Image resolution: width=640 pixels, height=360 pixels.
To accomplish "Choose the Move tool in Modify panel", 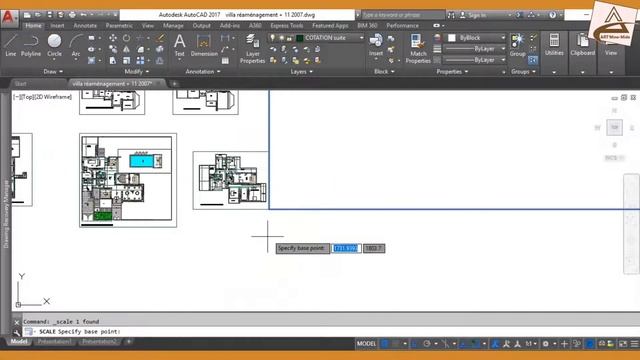I will [113, 38].
